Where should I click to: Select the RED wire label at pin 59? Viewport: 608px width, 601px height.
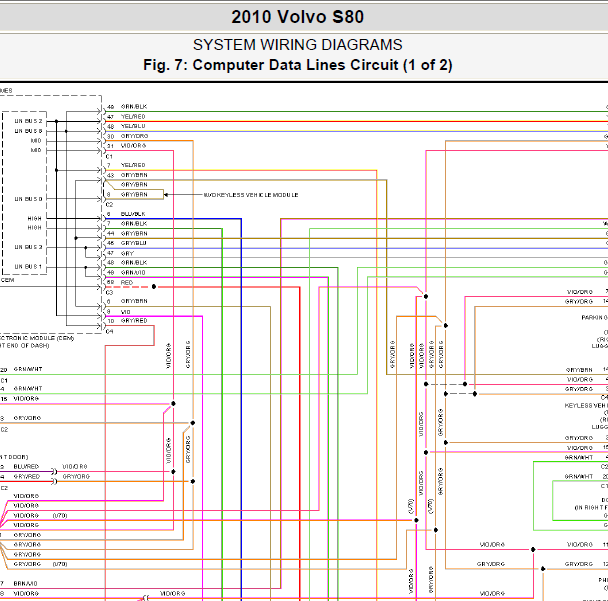click(x=127, y=283)
